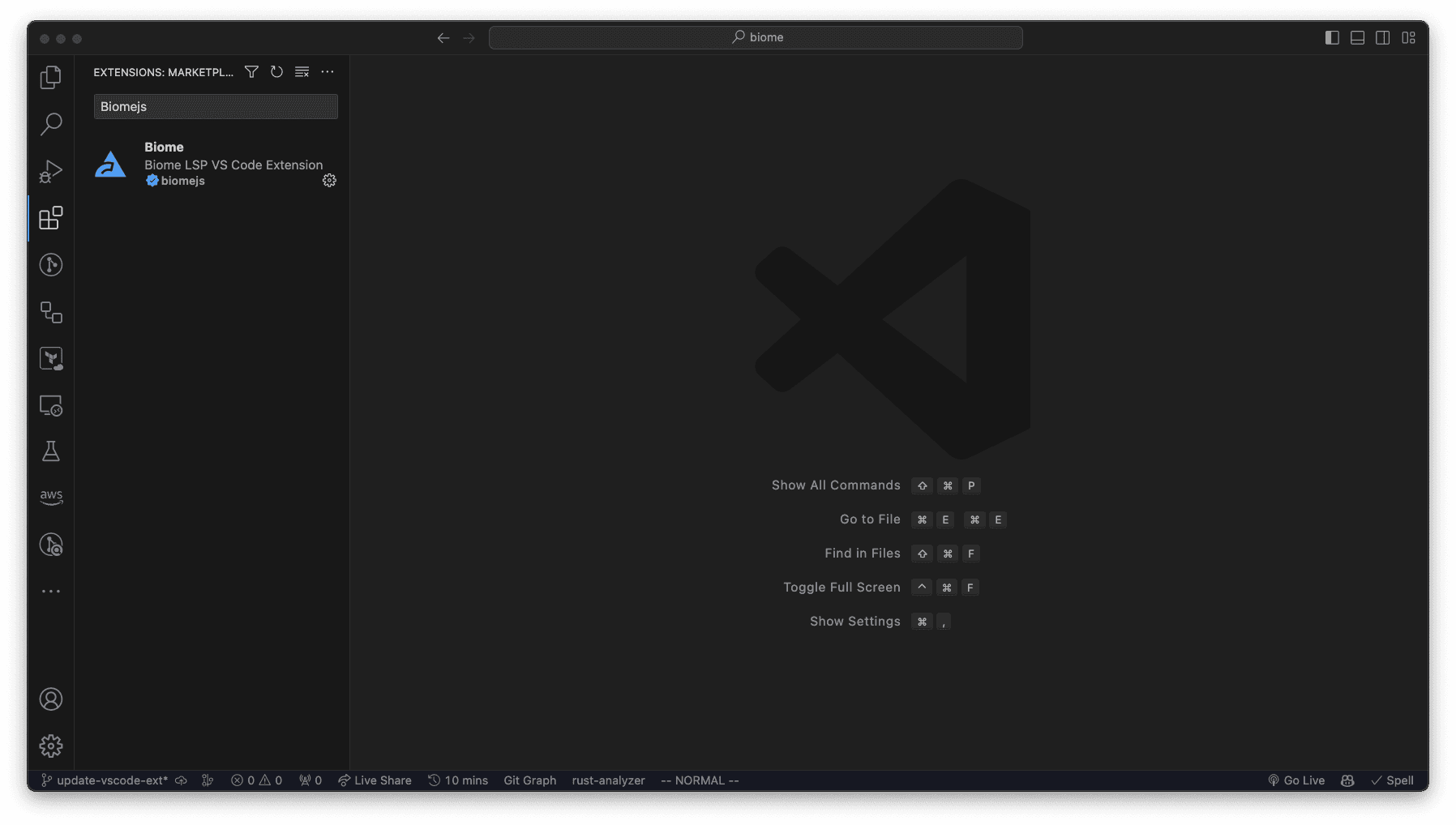Click the Manage gear in activity bar
Screen dimensions: 1456x825
(x=51, y=746)
